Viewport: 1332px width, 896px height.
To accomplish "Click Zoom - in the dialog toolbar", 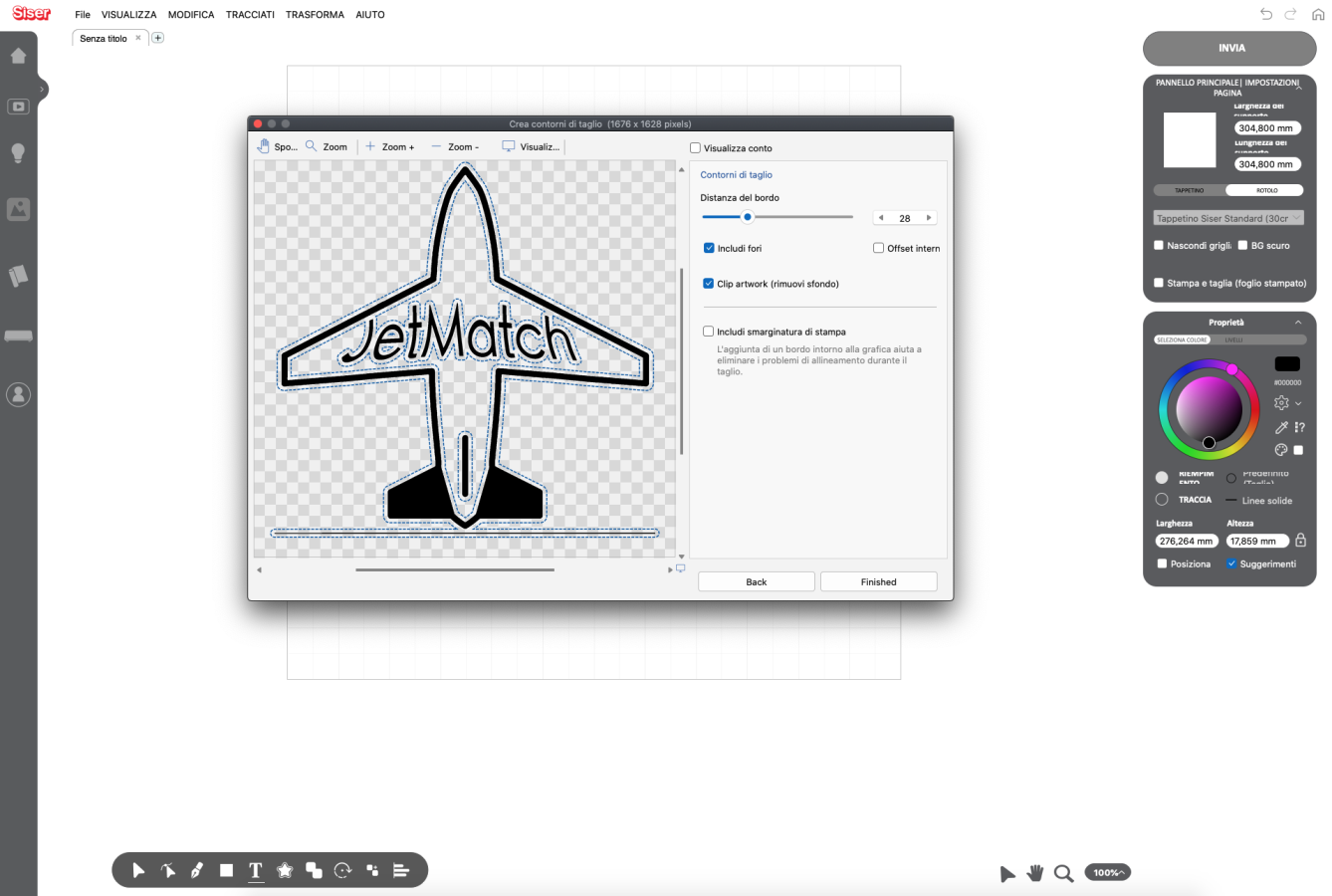I will (x=455, y=146).
